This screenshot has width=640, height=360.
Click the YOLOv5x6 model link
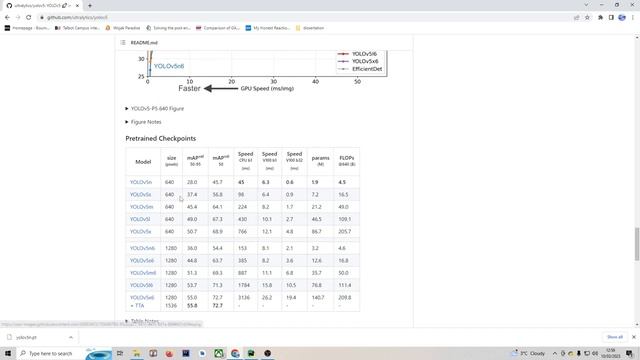(x=142, y=298)
